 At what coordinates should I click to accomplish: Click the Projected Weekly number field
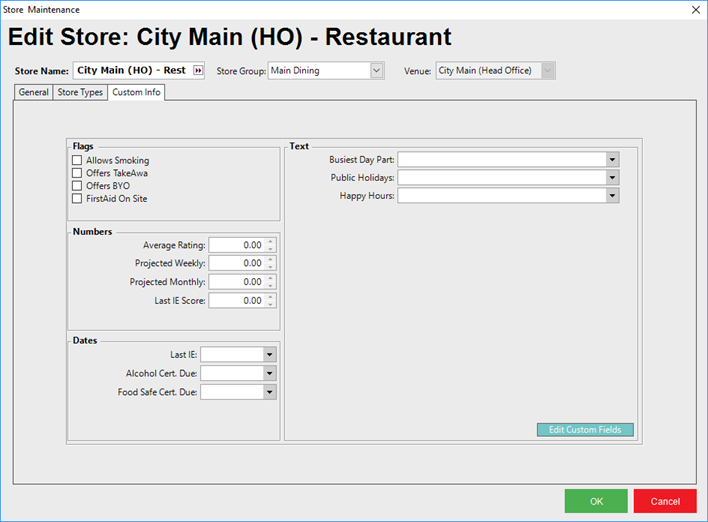[237, 263]
